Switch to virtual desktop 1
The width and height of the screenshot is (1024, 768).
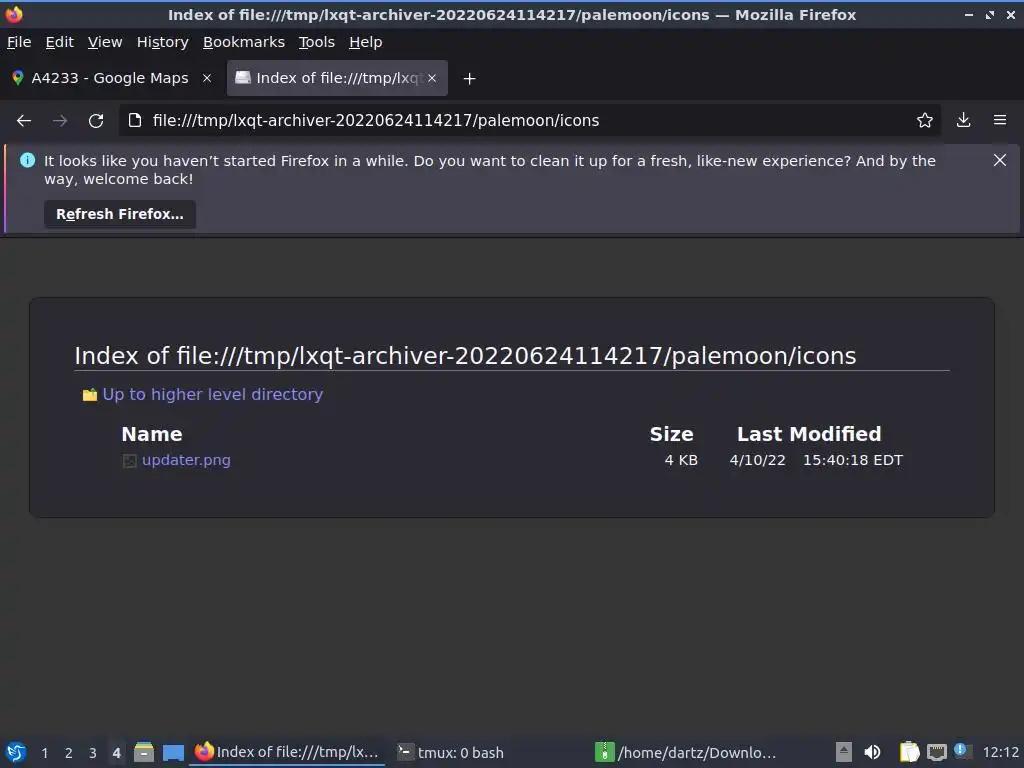pyautogui.click(x=44, y=753)
